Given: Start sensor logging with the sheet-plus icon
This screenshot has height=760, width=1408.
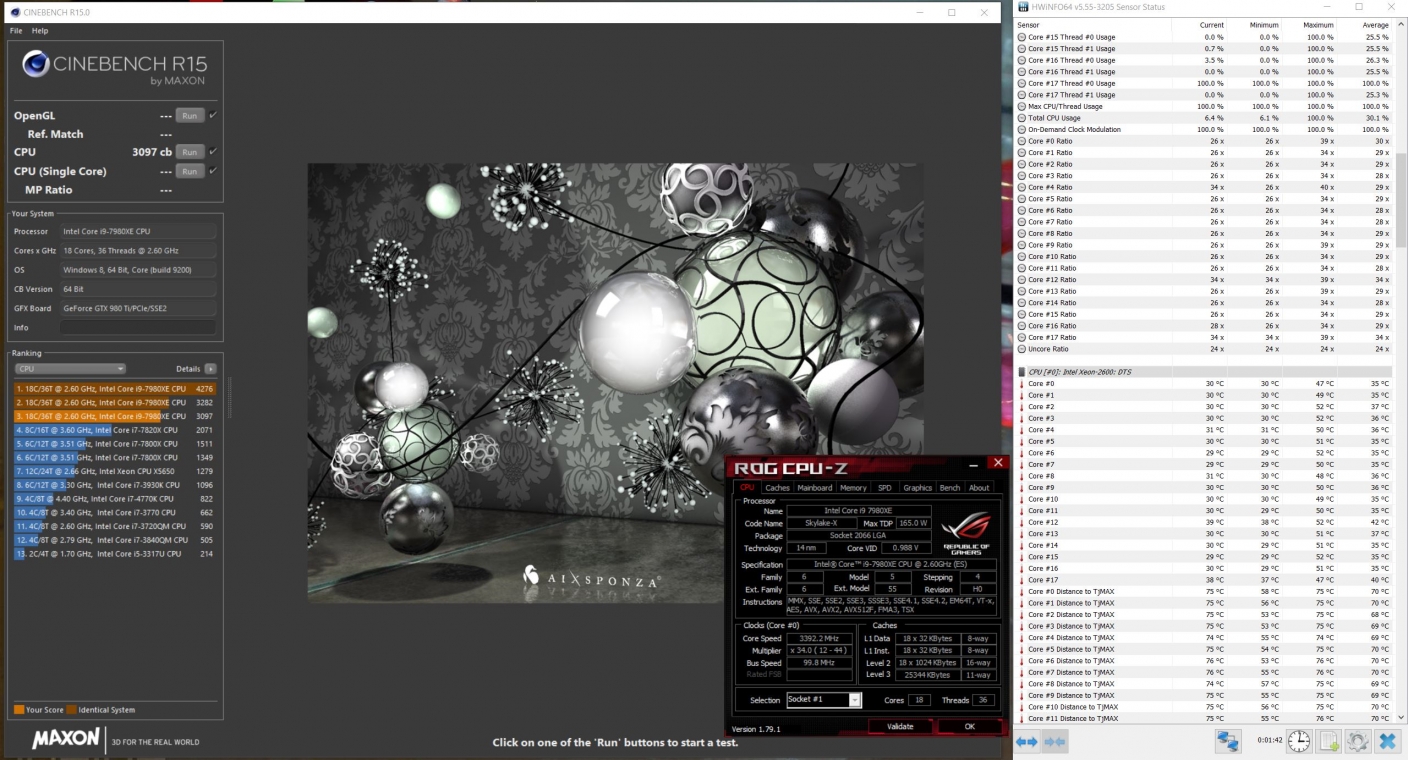Looking at the screenshot, I should pyautogui.click(x=1329, y=741).
